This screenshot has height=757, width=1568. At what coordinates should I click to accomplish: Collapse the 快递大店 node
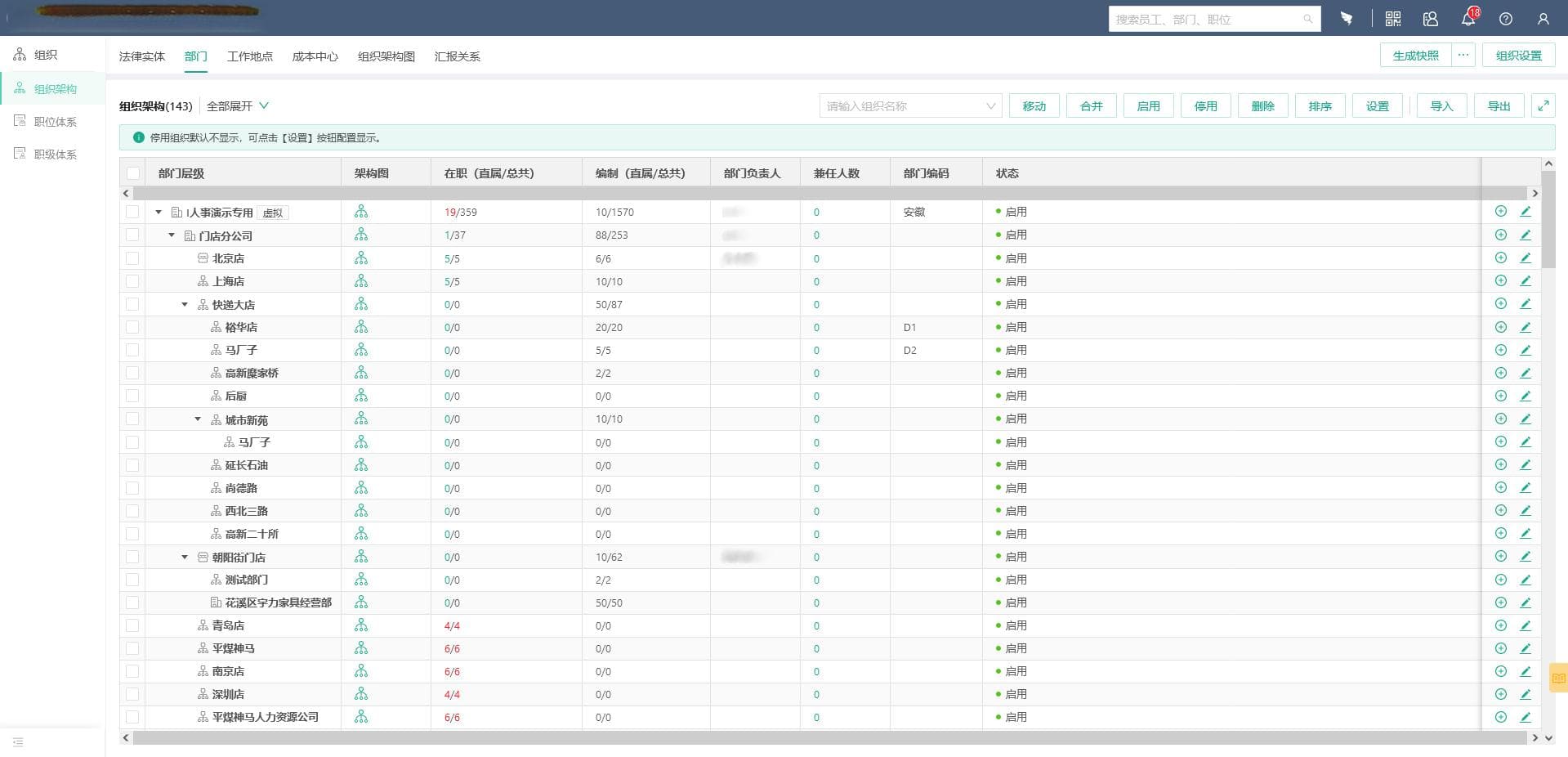(185, 304)
